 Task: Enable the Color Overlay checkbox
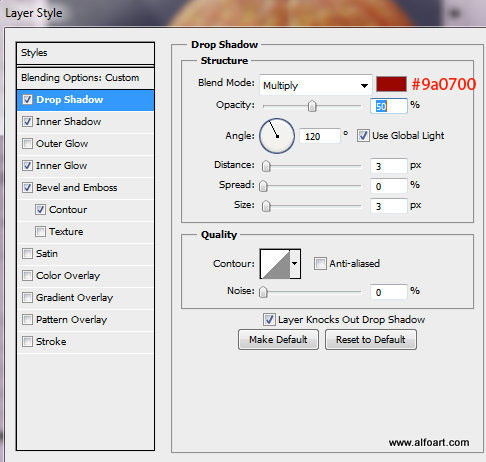(x=27, y=276)
